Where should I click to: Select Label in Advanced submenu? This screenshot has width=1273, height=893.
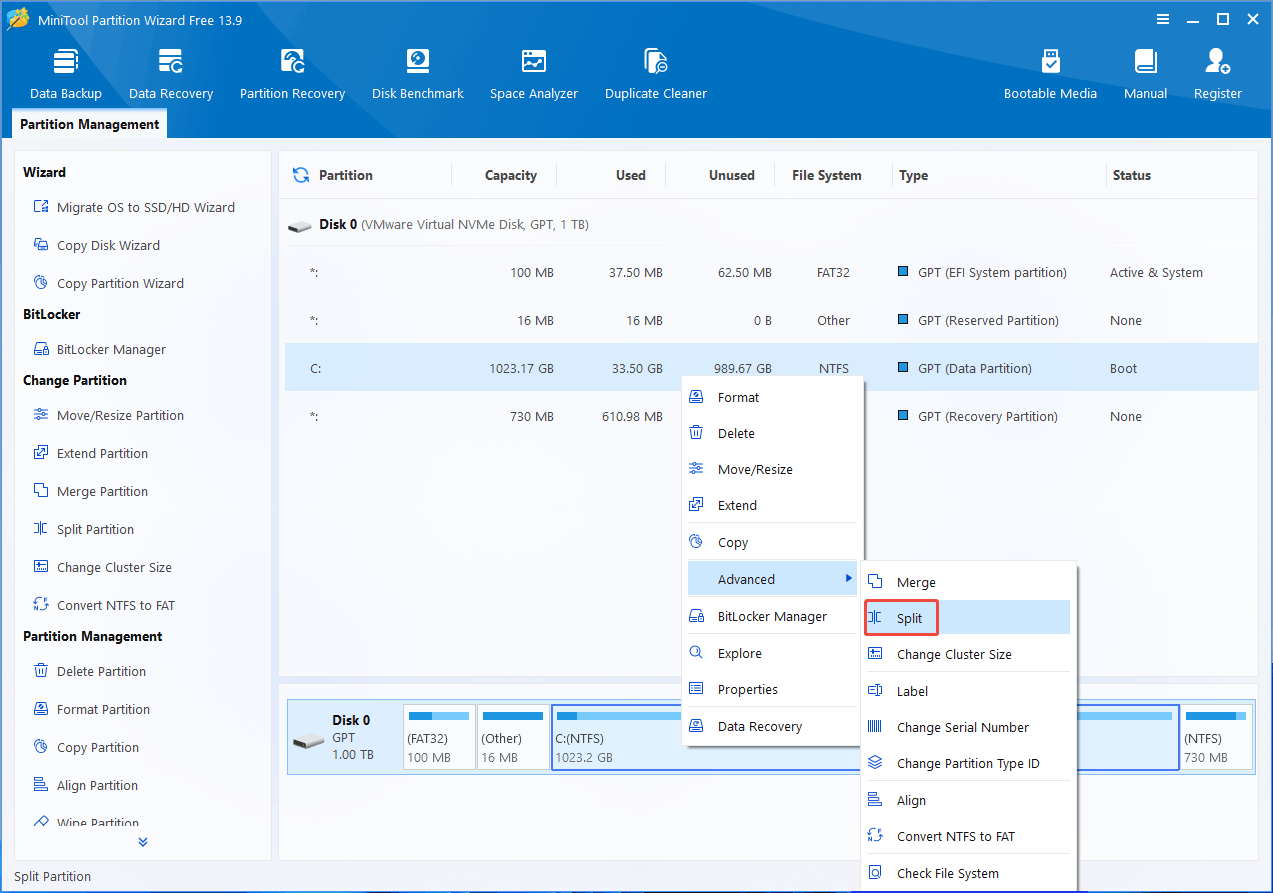(x=968, y=691)
